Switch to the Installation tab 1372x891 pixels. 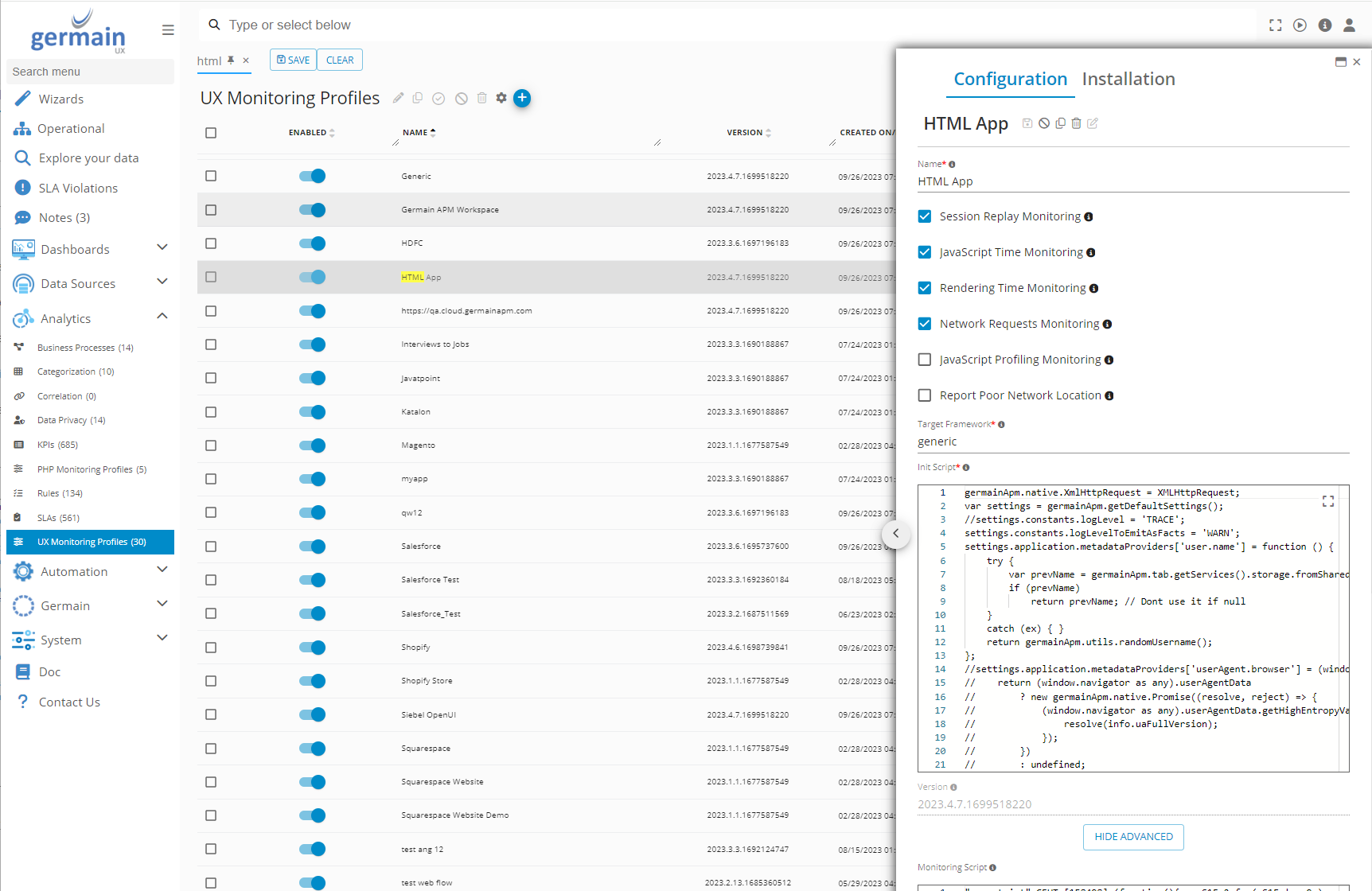(1128, 79)
